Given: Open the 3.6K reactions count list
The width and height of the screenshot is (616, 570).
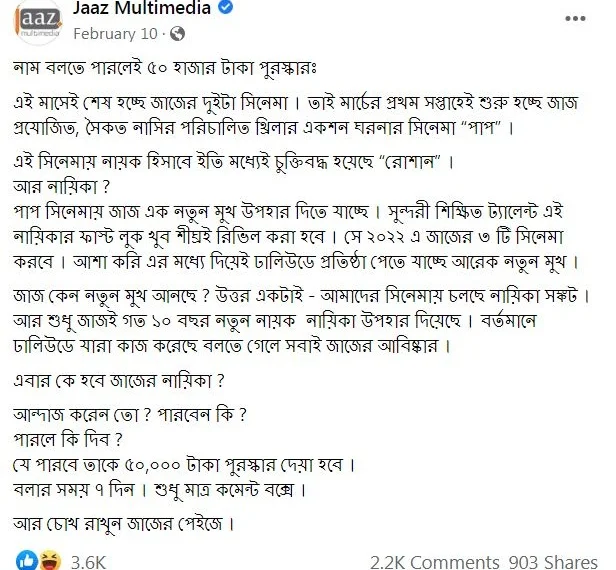Looking at the screenshot, I should pyautogui.click(x=88, y=563).
